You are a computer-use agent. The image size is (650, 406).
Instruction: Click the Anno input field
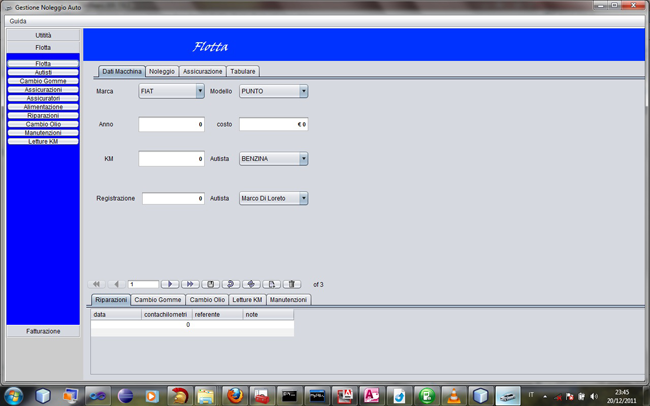[171, 125]
